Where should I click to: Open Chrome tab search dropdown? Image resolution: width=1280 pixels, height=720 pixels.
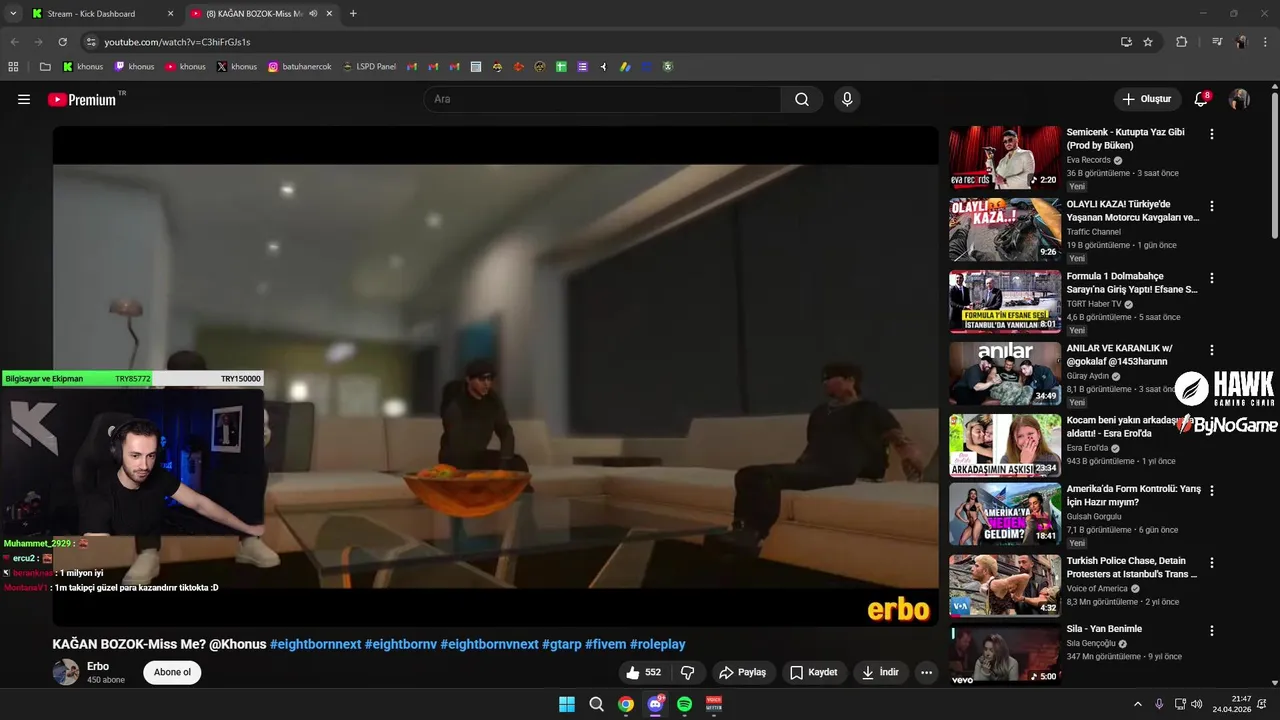click(x=13, y=13)
